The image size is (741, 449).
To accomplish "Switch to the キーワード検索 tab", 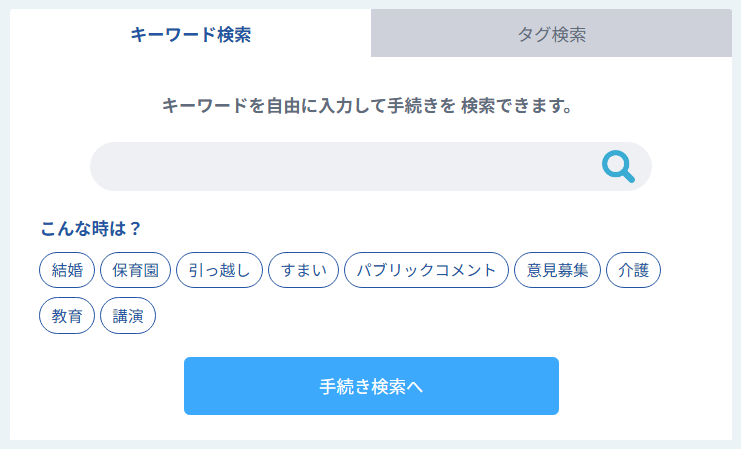I will [x=190, y=34].
